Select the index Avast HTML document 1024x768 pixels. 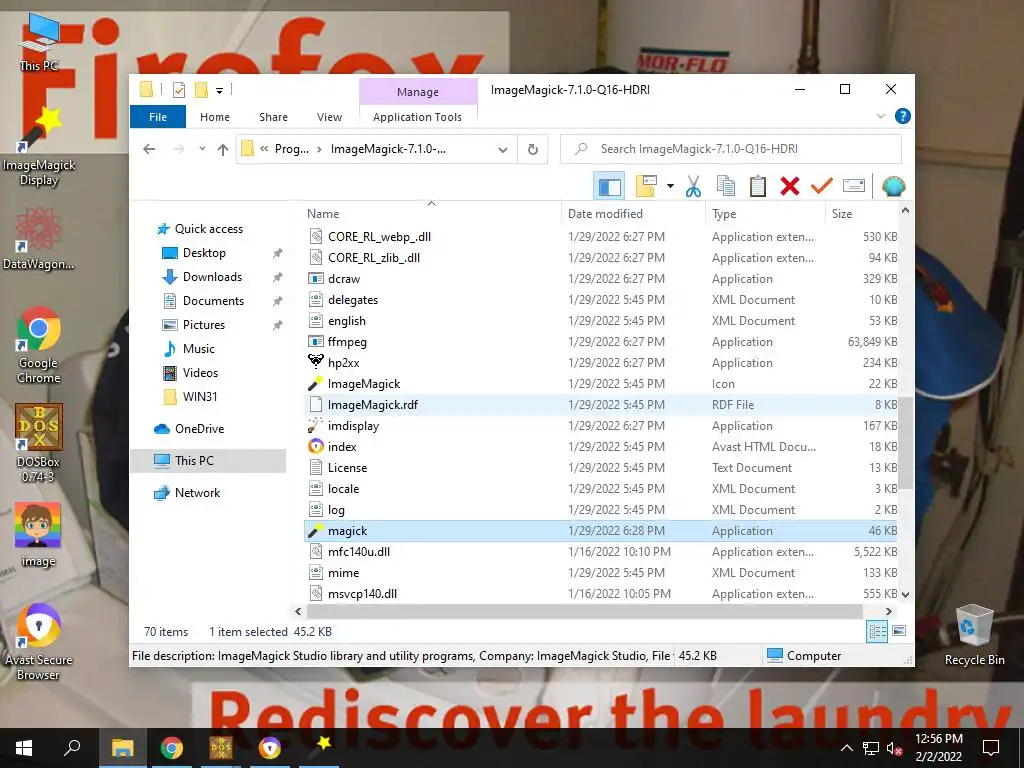[x=601, y=447]
